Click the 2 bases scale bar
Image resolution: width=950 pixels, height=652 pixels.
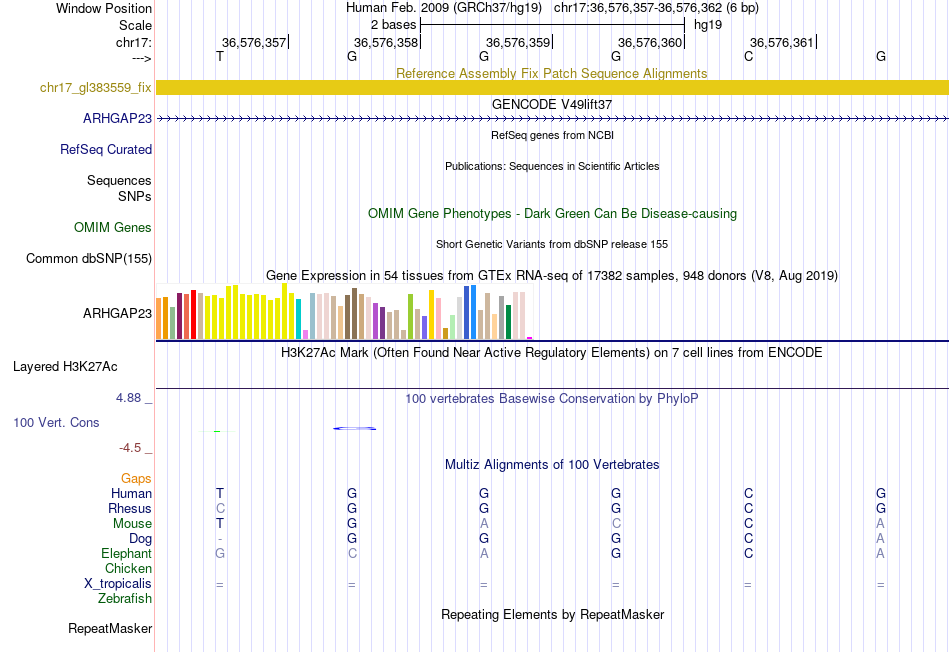pyautogui.click(x=552, y=25)
